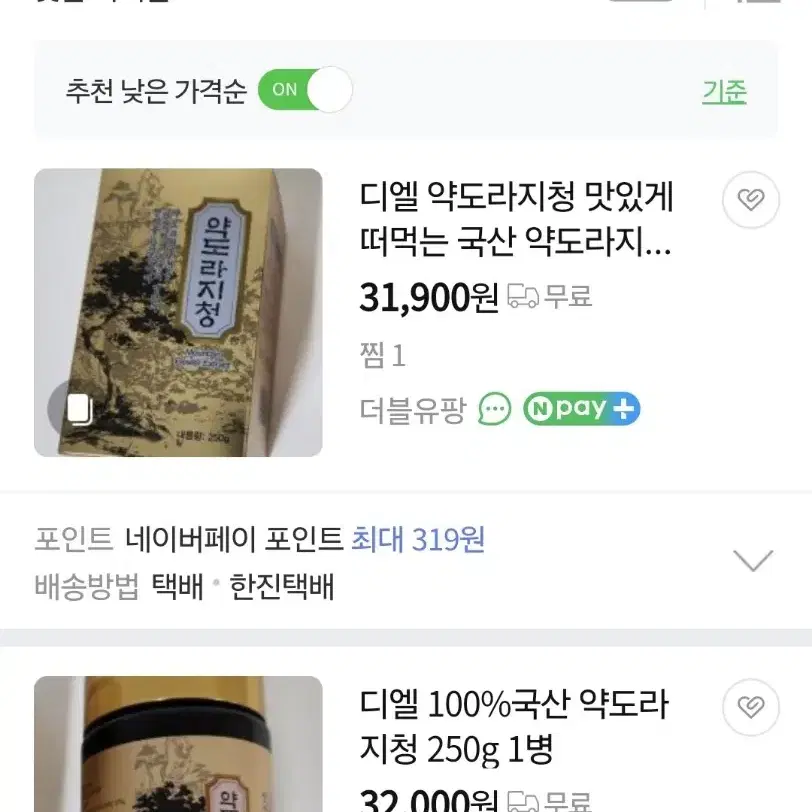The width and height of the screenshot is (812, 812).
Task: Tap 최대 319원 point info
Action: click(x=418, y=540)
